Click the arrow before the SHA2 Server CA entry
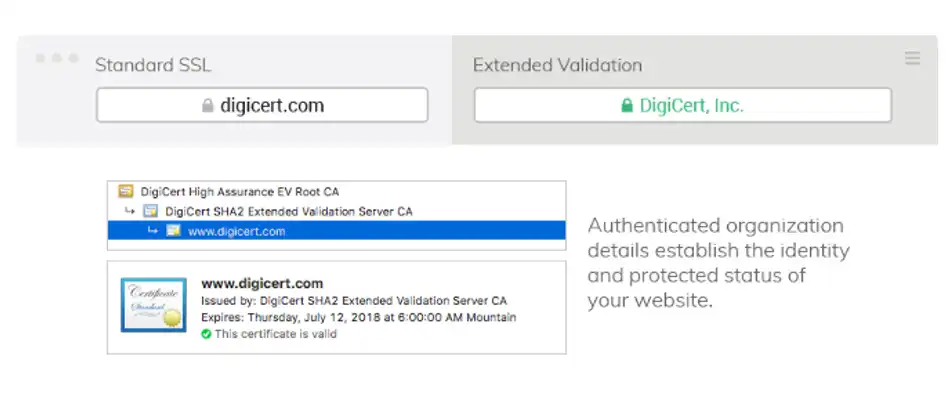 point(130,211)
